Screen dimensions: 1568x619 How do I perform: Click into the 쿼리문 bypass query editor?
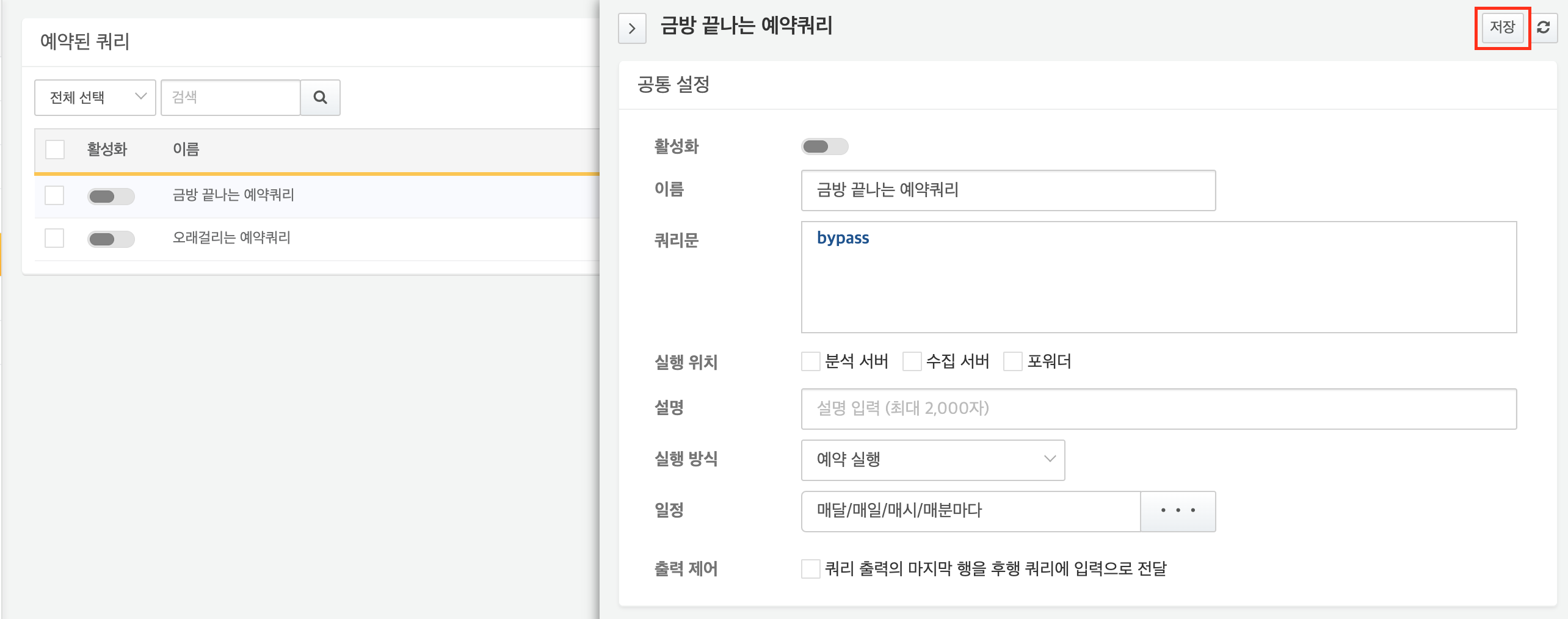1159,277
